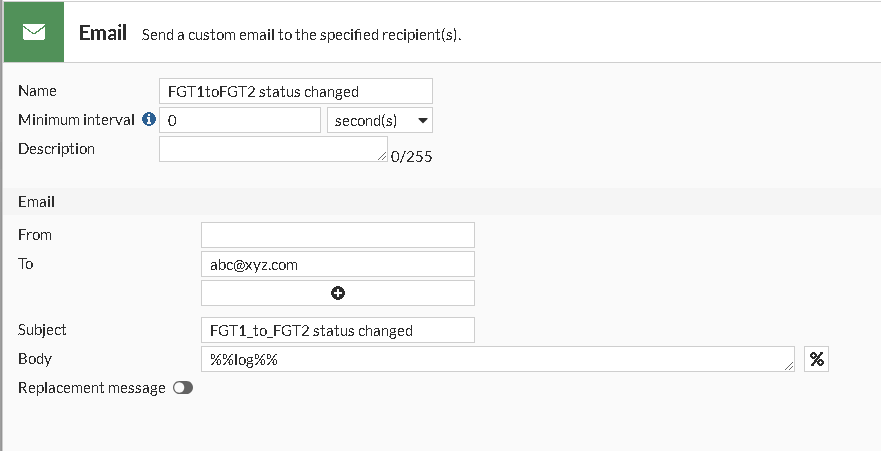Click the To field containing abc@xyz.com
Image resolution: width=881 pixels, height=451 pixels.
(x=337, y=265)
